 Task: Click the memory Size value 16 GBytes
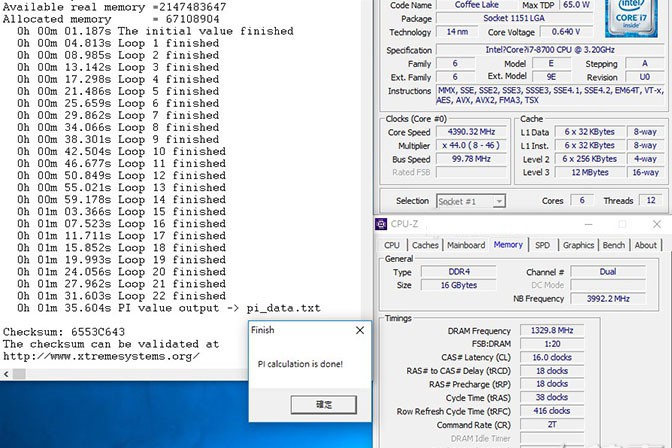tap(459, 285)
